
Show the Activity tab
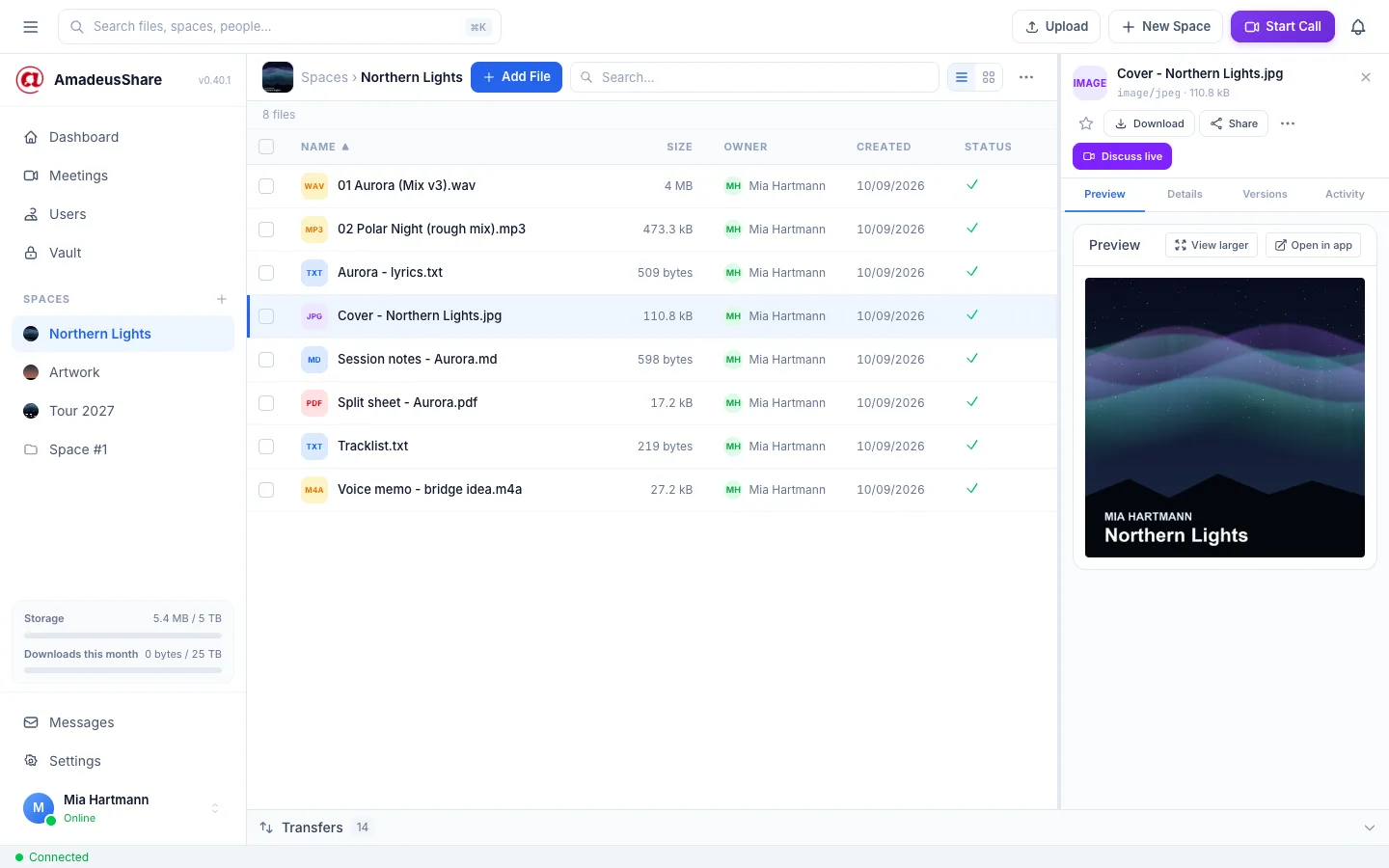1345,194
